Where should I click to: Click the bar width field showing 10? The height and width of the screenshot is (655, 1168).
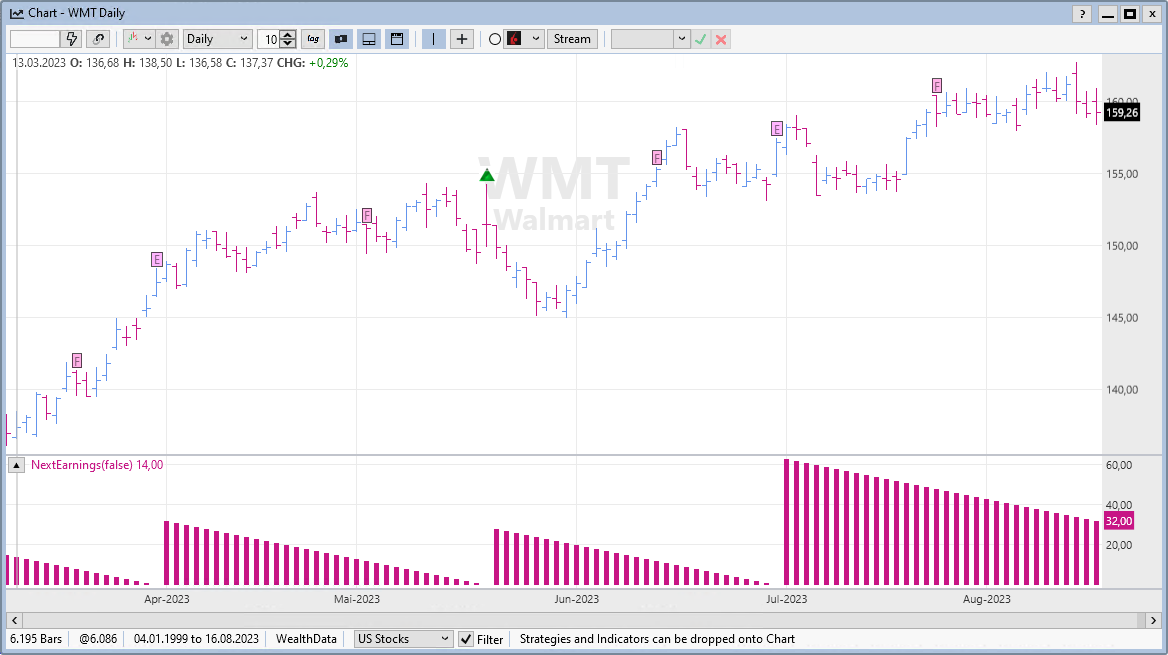tap(270, 39)
